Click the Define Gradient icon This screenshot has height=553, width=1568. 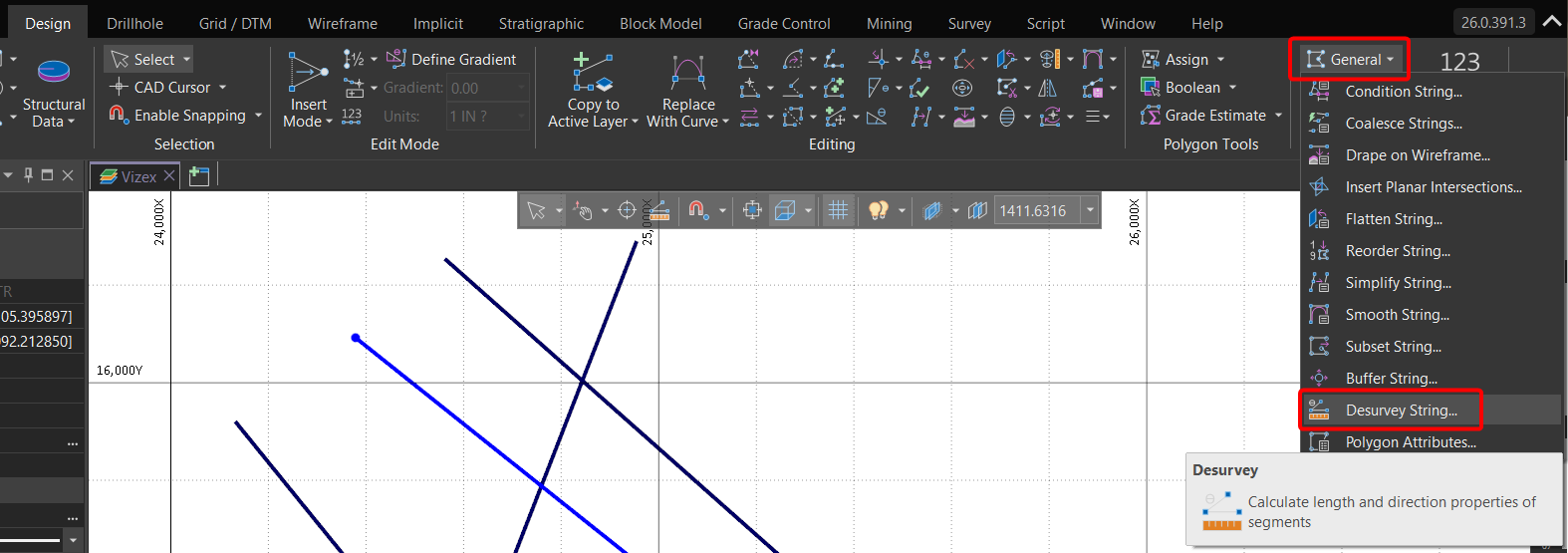coord(395,59)
